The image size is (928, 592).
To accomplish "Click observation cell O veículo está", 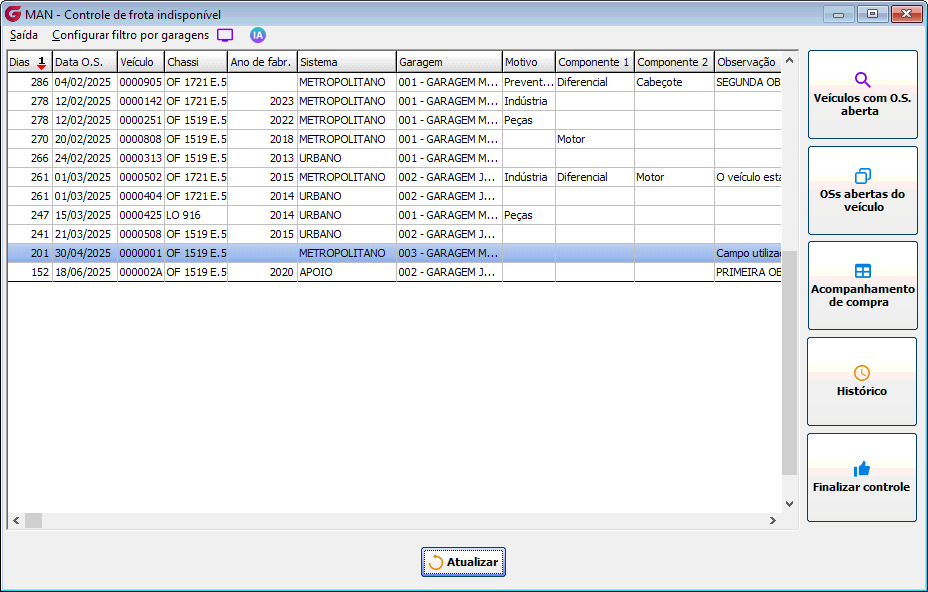I will [x=748, y=177].
